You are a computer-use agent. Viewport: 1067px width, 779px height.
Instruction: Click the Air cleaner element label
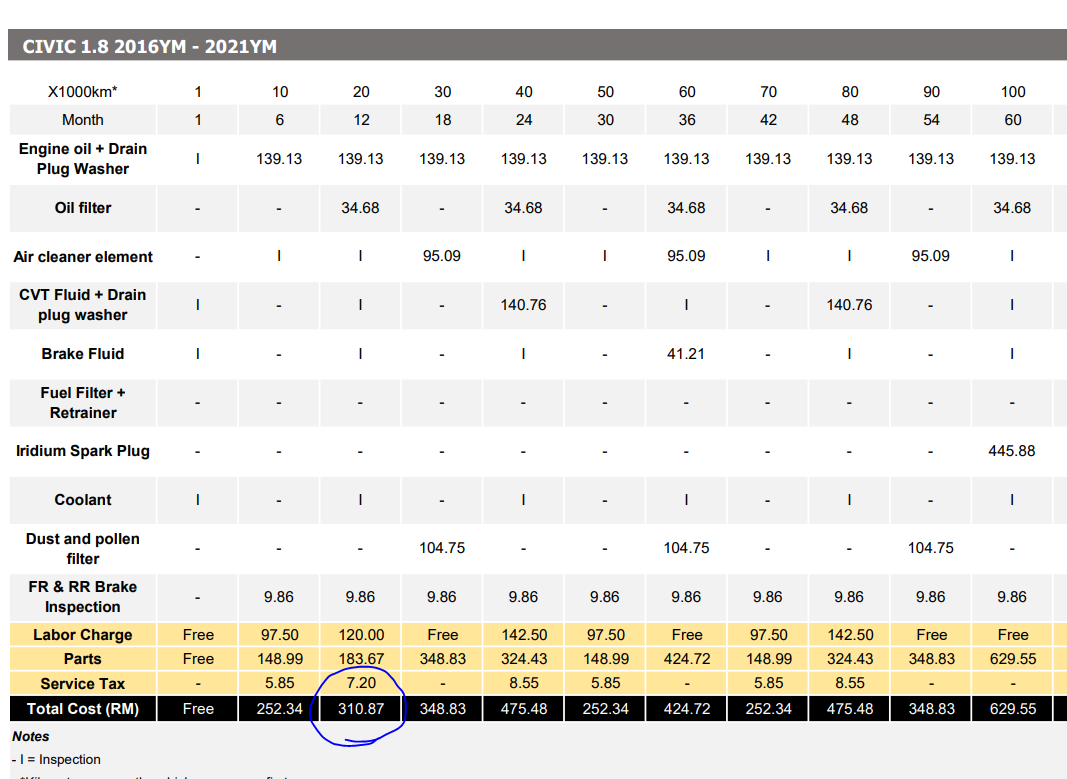[x=82, y=257]
